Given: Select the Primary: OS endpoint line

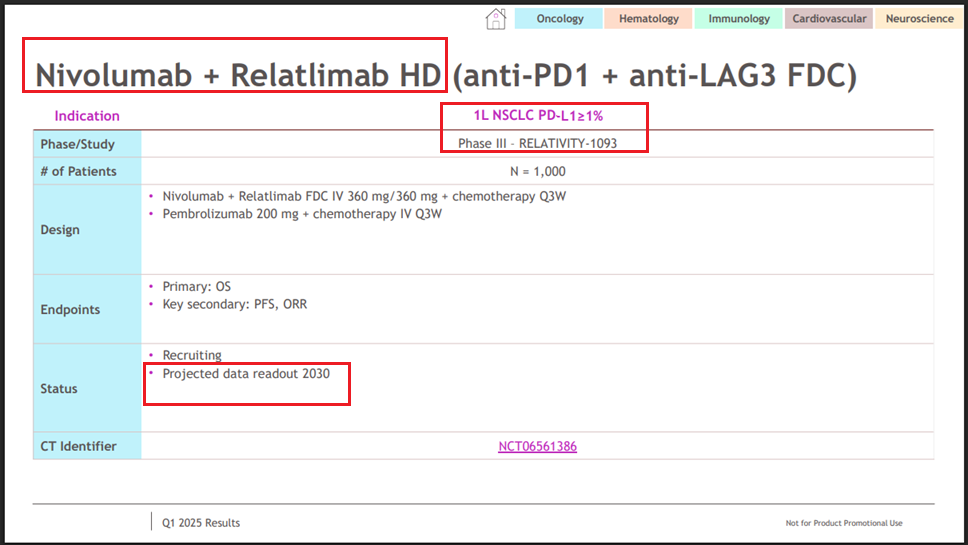Looking at the screenshot, I should (x=196, y=286).
